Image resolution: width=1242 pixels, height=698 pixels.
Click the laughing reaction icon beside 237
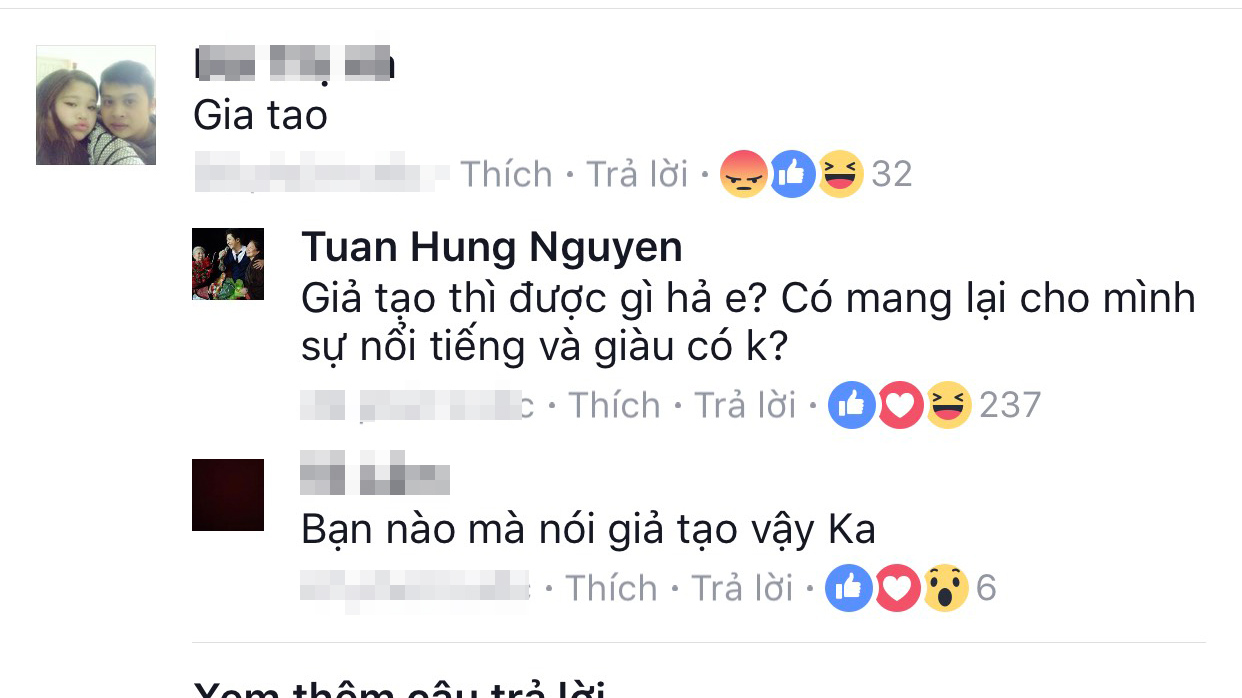(949, 405)
